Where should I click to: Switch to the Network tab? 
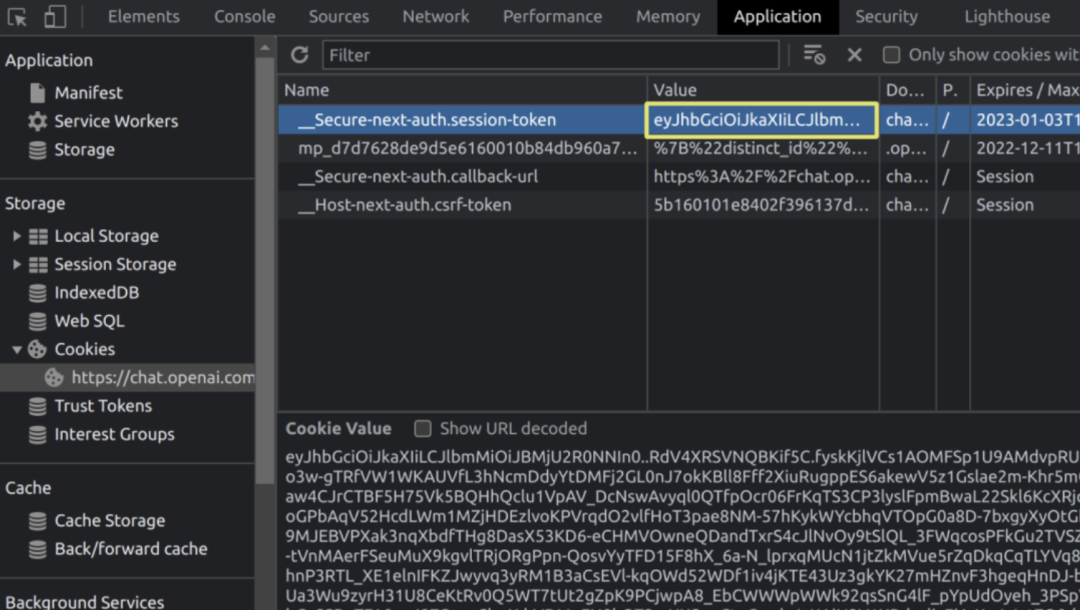[435, 16]
